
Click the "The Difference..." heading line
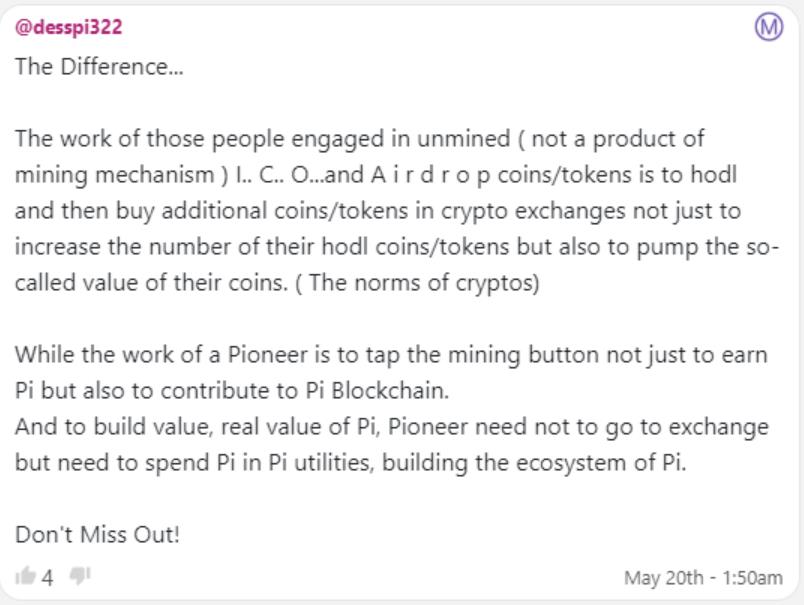coord(99,67)
